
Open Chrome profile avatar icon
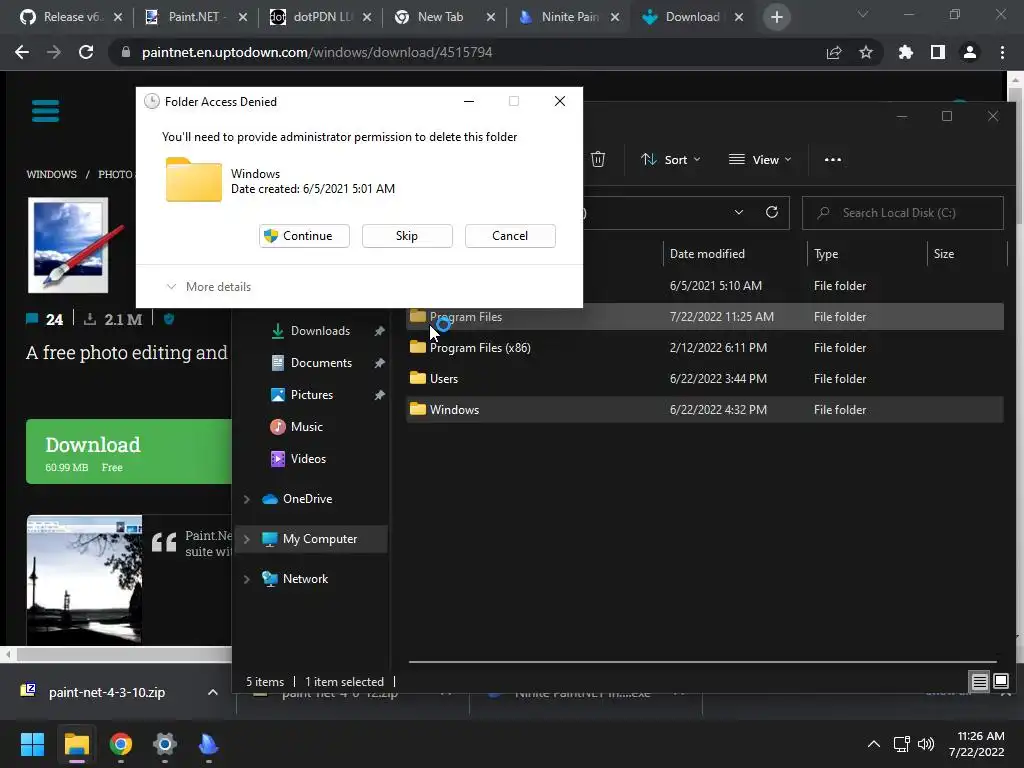tap(970, 52)
